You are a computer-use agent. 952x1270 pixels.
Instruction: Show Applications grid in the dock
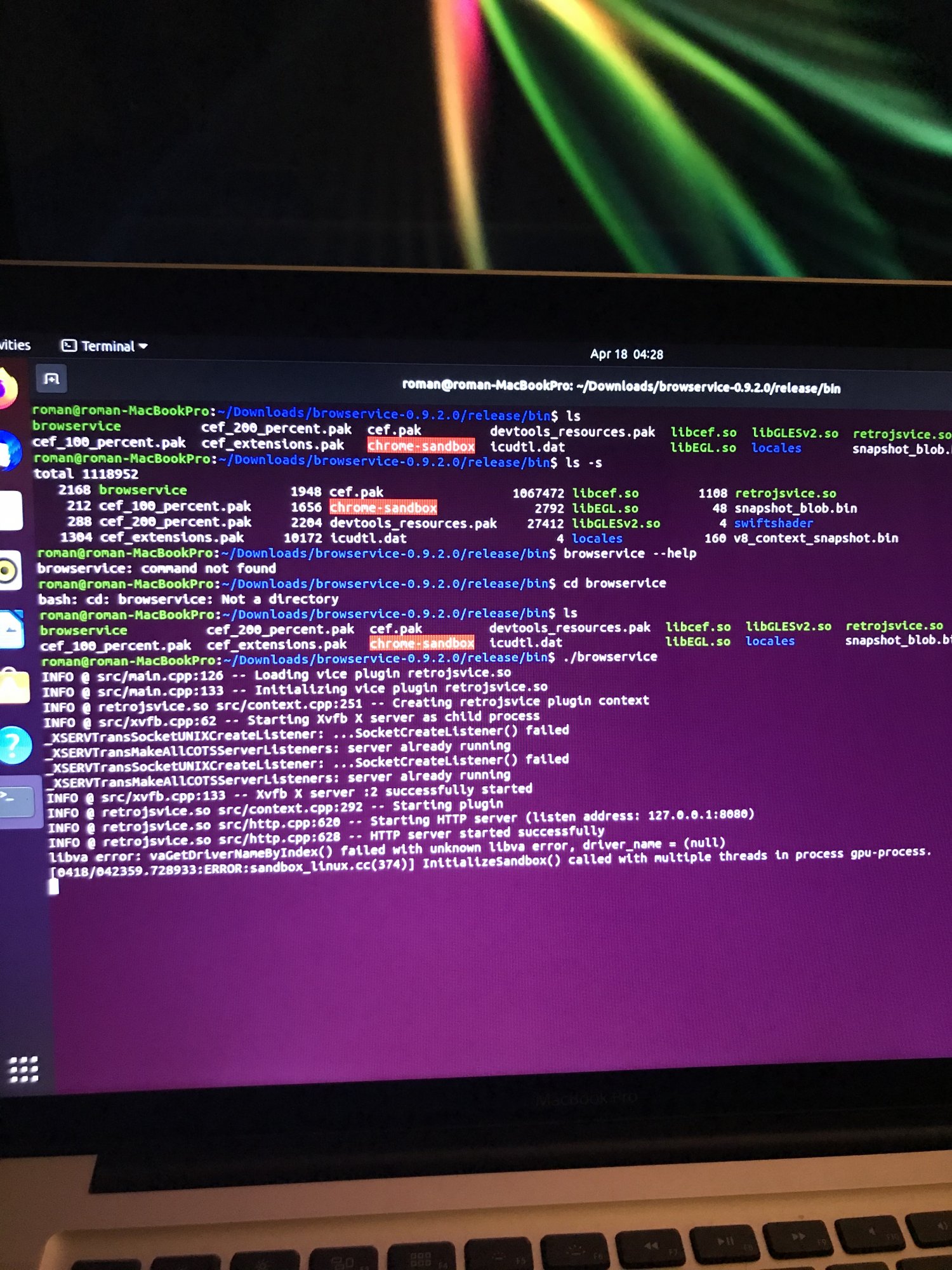click(23, 1069)
